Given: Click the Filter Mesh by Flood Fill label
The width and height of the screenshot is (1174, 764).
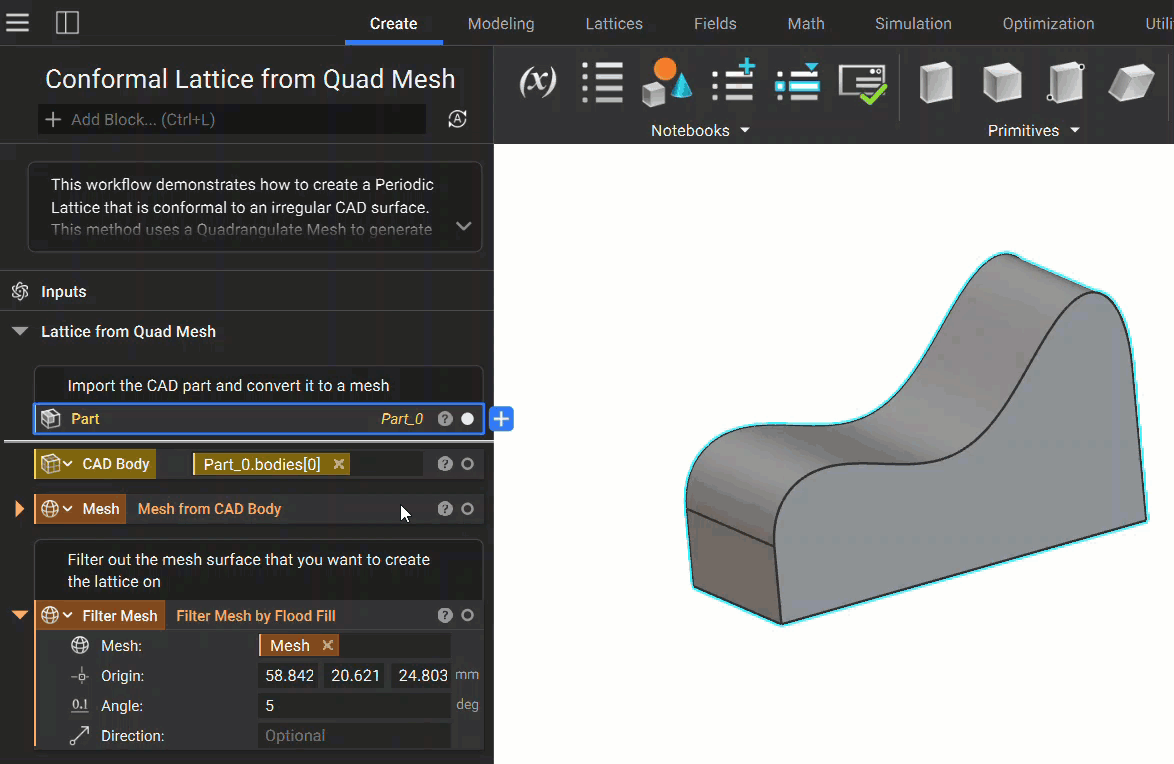Looking at the screenshot, I should click(255, 616).
